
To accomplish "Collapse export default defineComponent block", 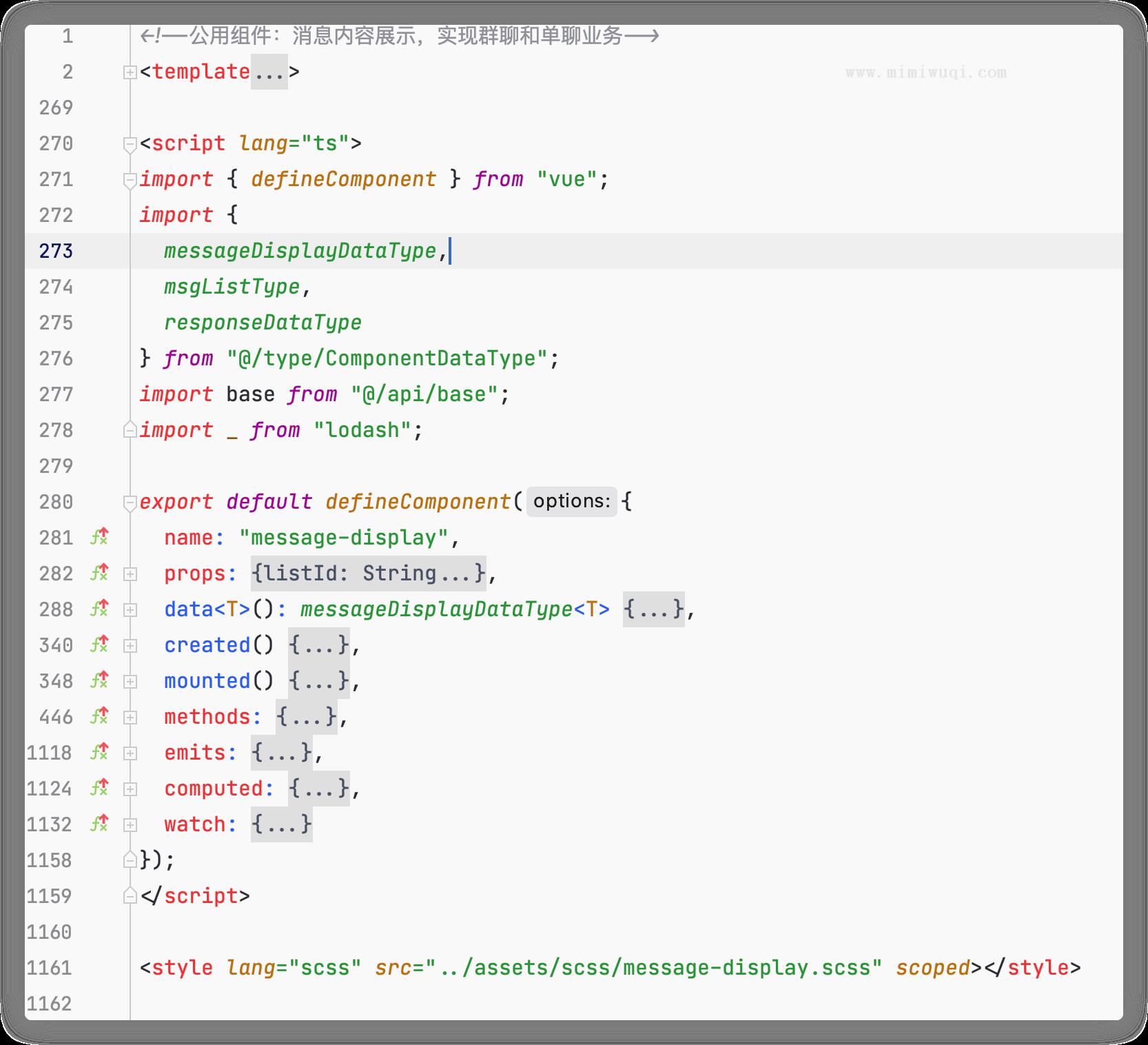I will pos(130,503).
